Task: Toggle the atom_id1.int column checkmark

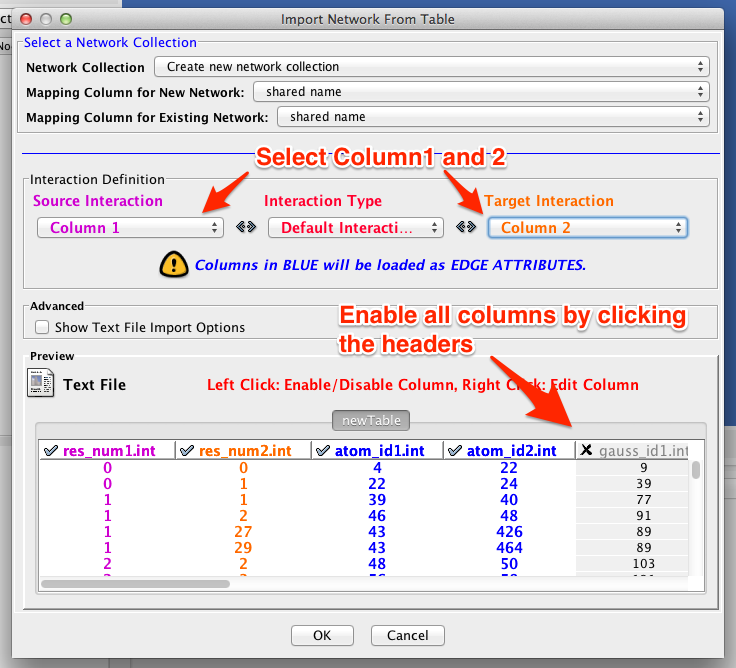Action: point(322,451)
